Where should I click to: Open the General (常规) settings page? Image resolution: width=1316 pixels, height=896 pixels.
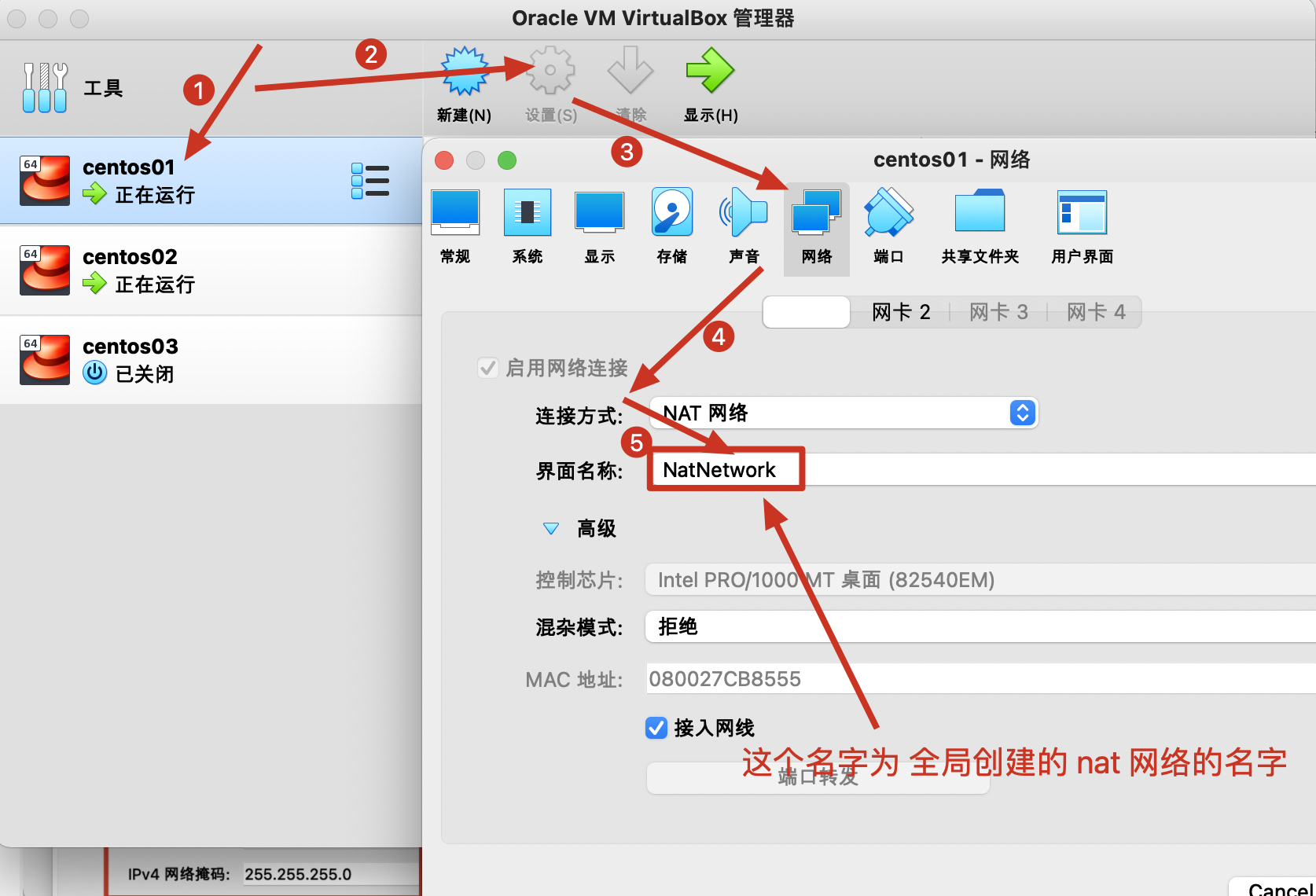[455, 228]
